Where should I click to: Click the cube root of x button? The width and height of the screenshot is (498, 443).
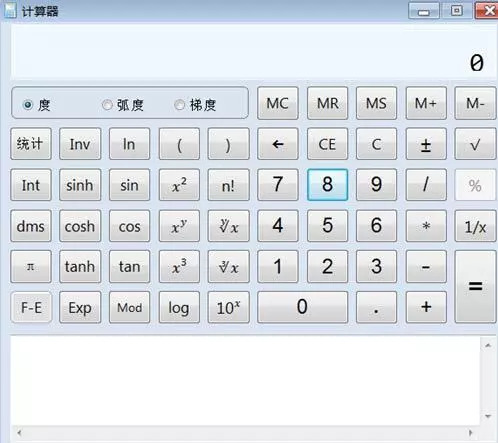228,267
